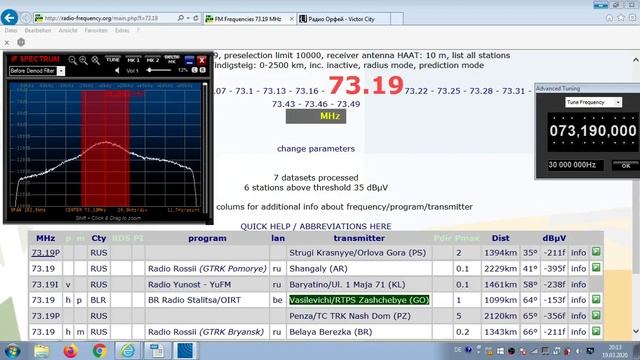640x360 pixels.
Task: Adjust the Vol 1 volume slider
Action: (159, 71)
